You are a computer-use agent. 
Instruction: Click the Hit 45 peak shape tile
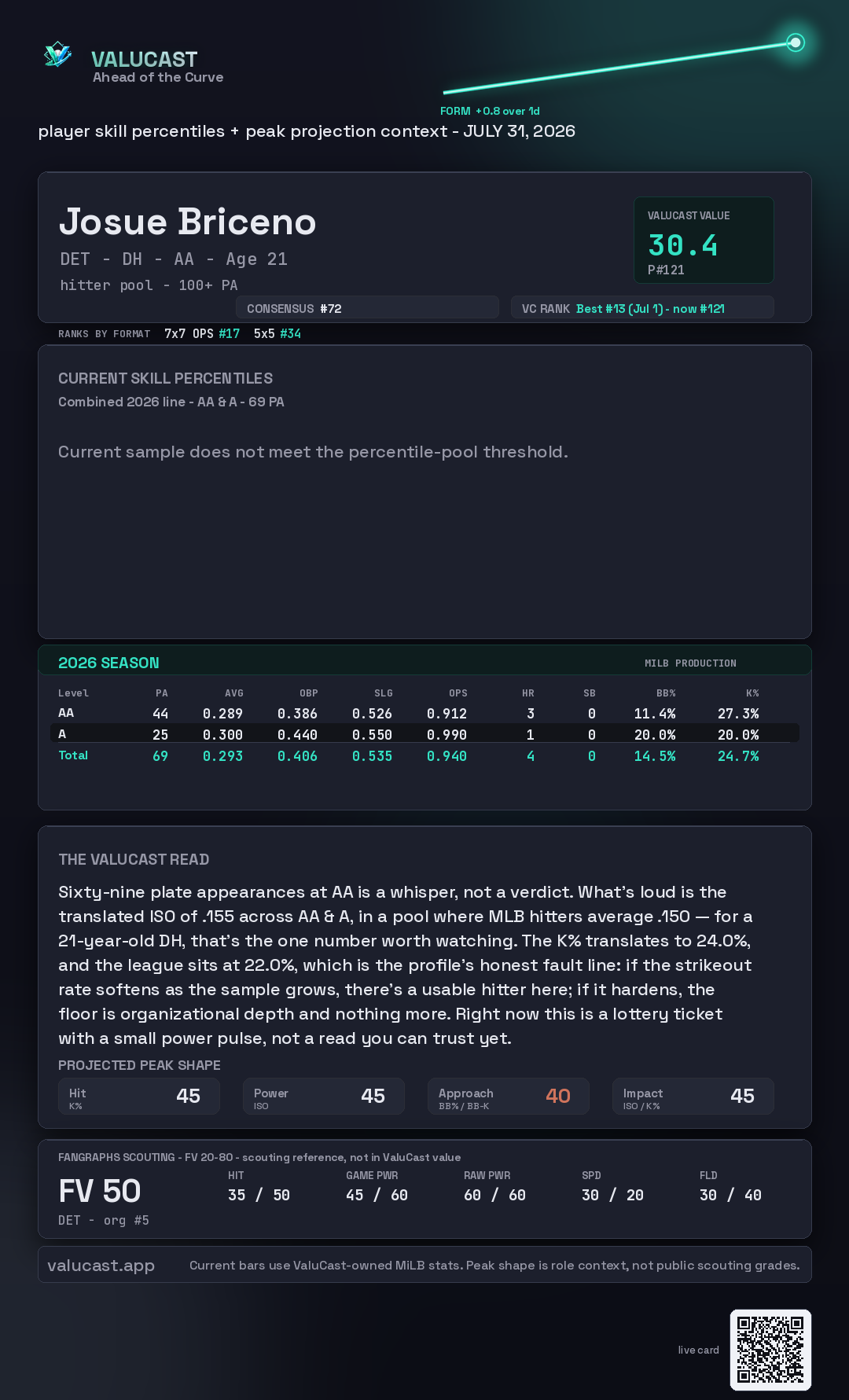tap(139, 1097)
